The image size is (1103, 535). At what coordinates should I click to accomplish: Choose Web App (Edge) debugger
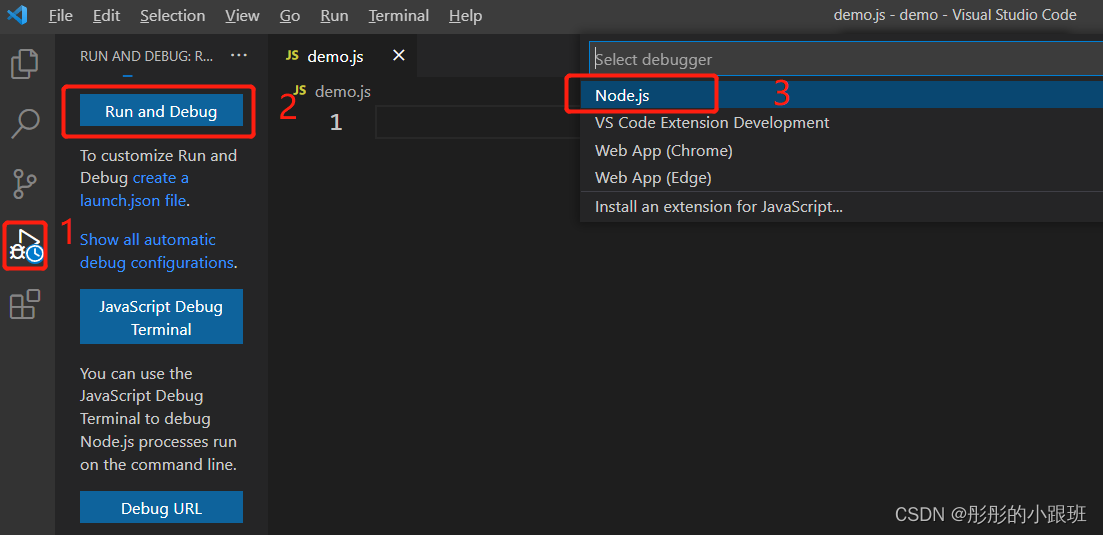pos(841,178)
